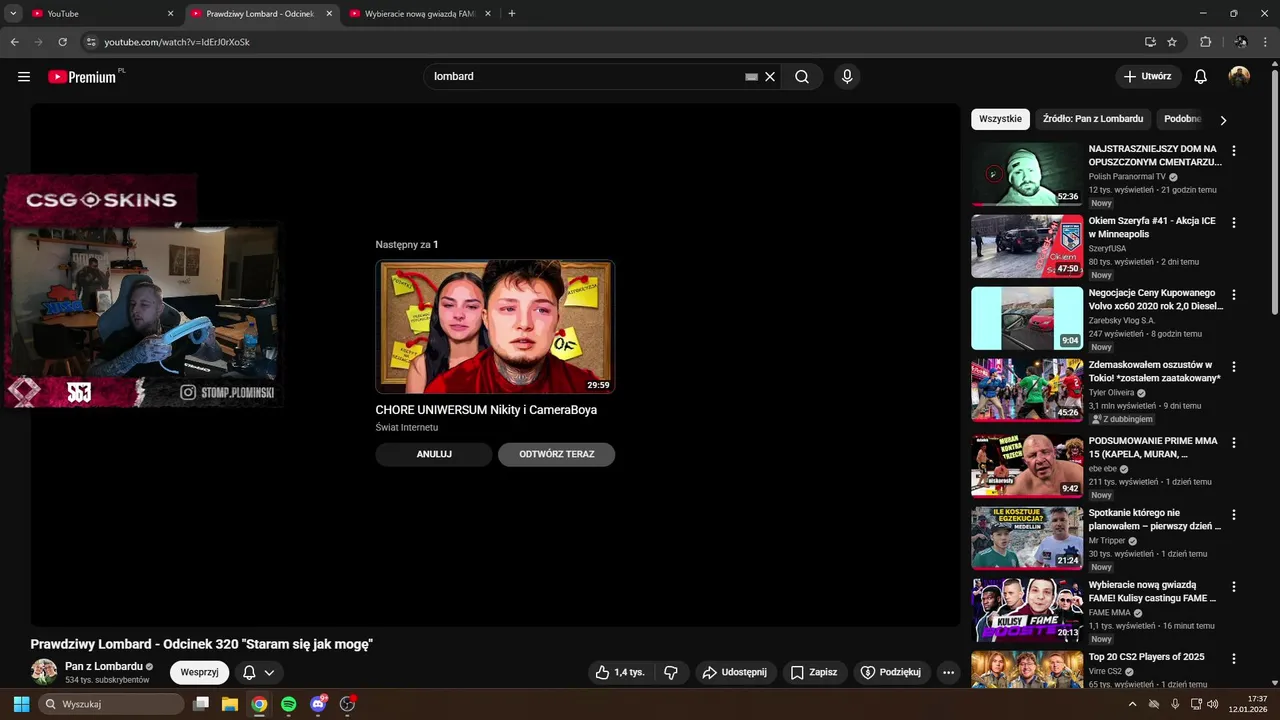
Task: Run search with the magnifier button
Action: 802,77
